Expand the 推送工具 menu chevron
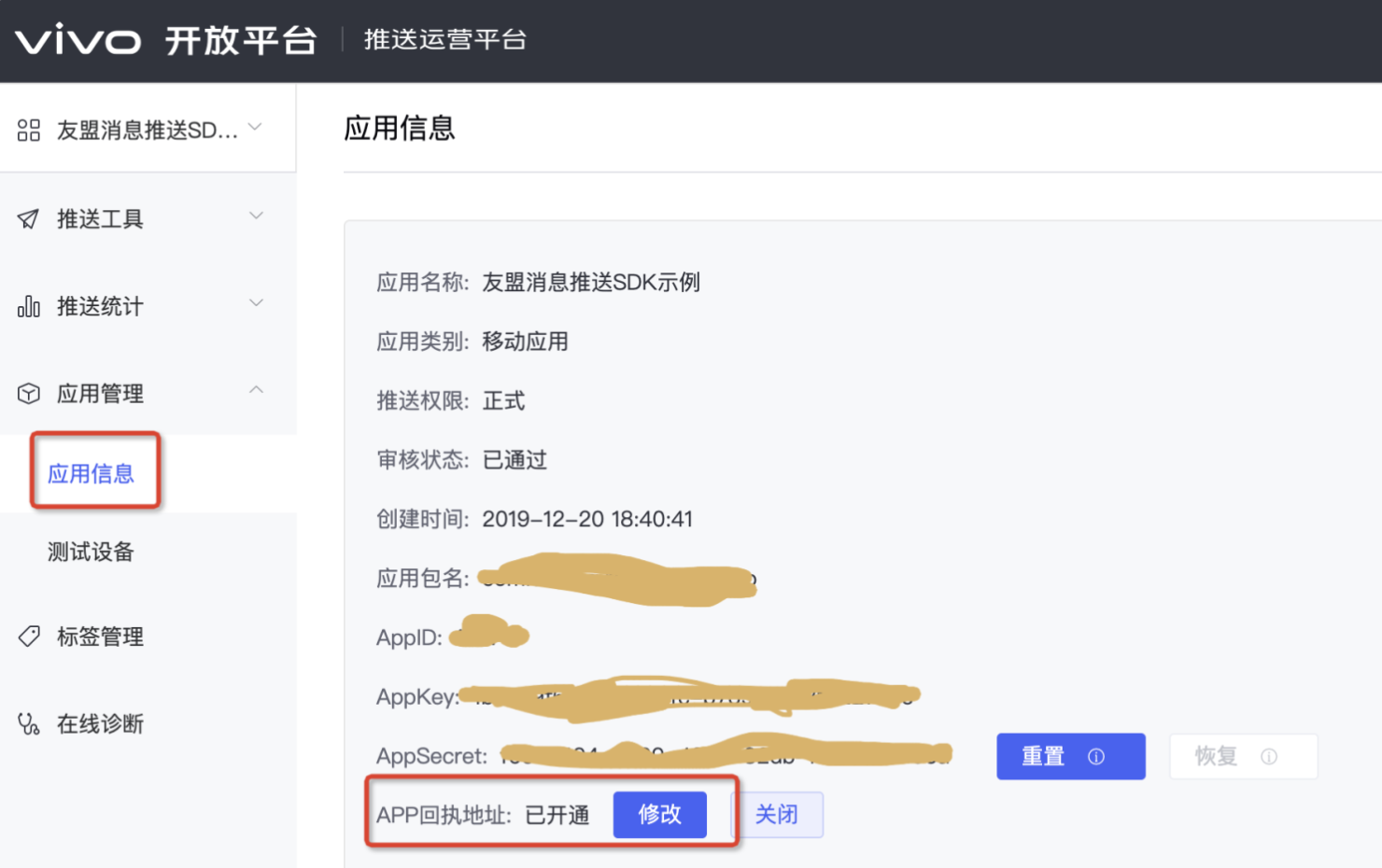Screen dimensions: 1382x868 point(256,217)
